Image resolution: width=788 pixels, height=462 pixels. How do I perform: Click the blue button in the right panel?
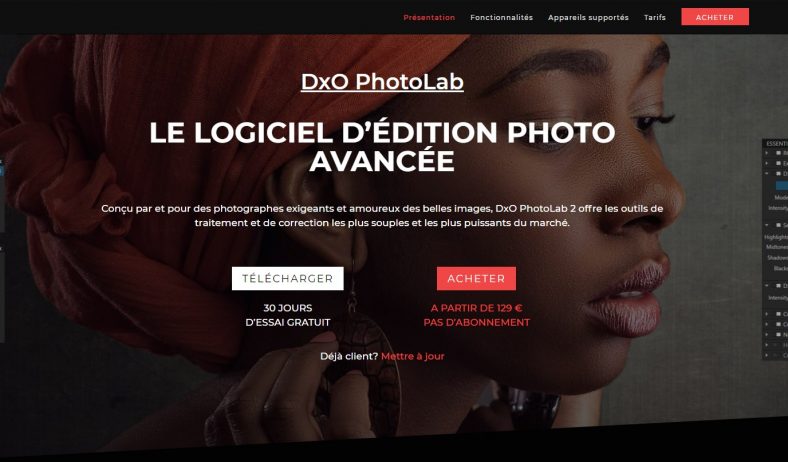pos(782,185)
